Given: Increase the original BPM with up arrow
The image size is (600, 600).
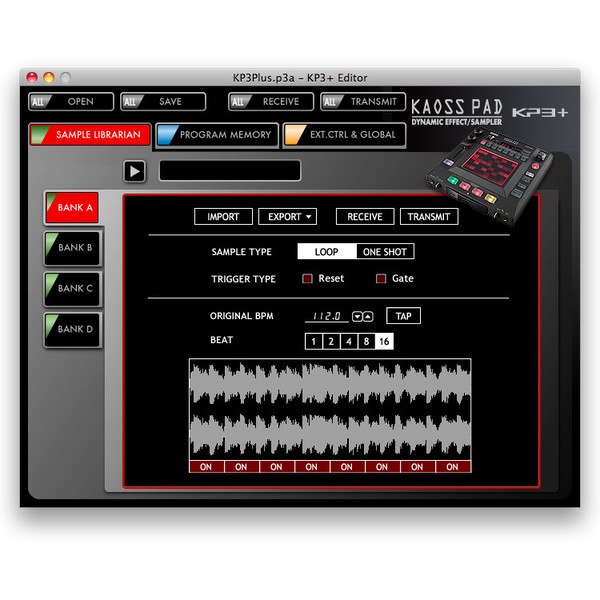Looking at the screenshot, I should [x=368, y=316].
